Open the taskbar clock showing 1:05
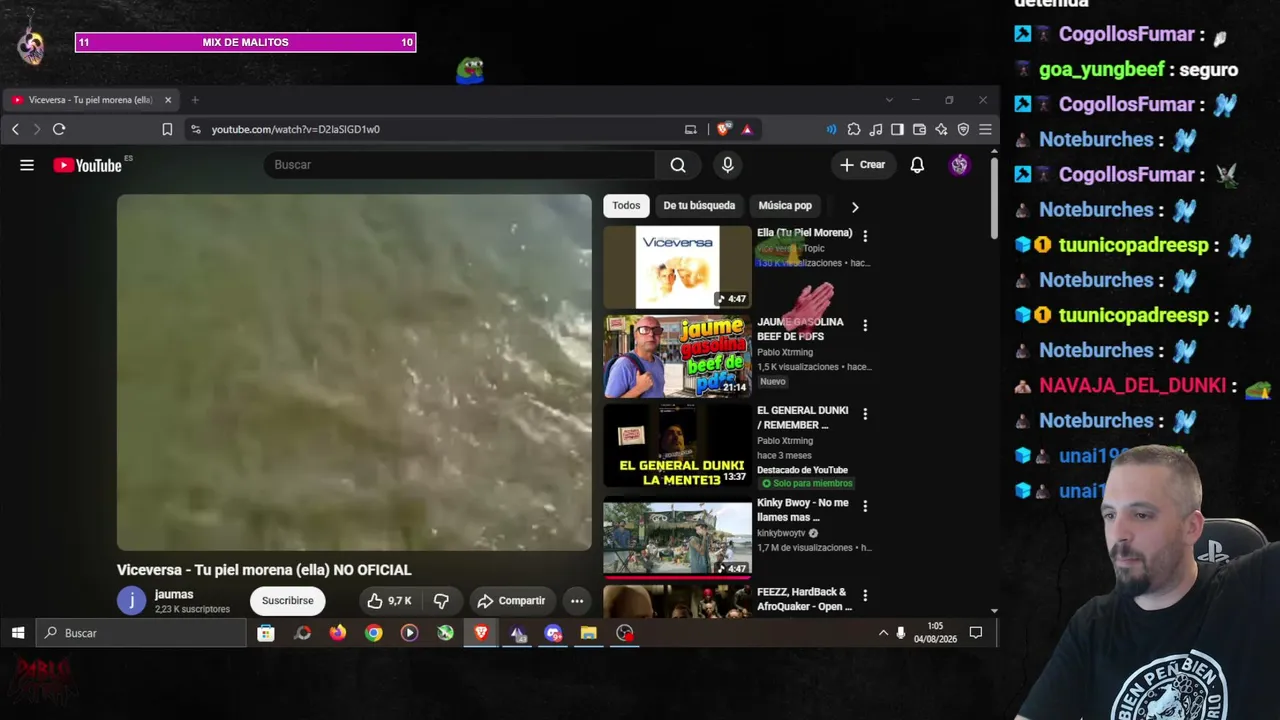1280x720 pixels. click(x=935, y=633)
